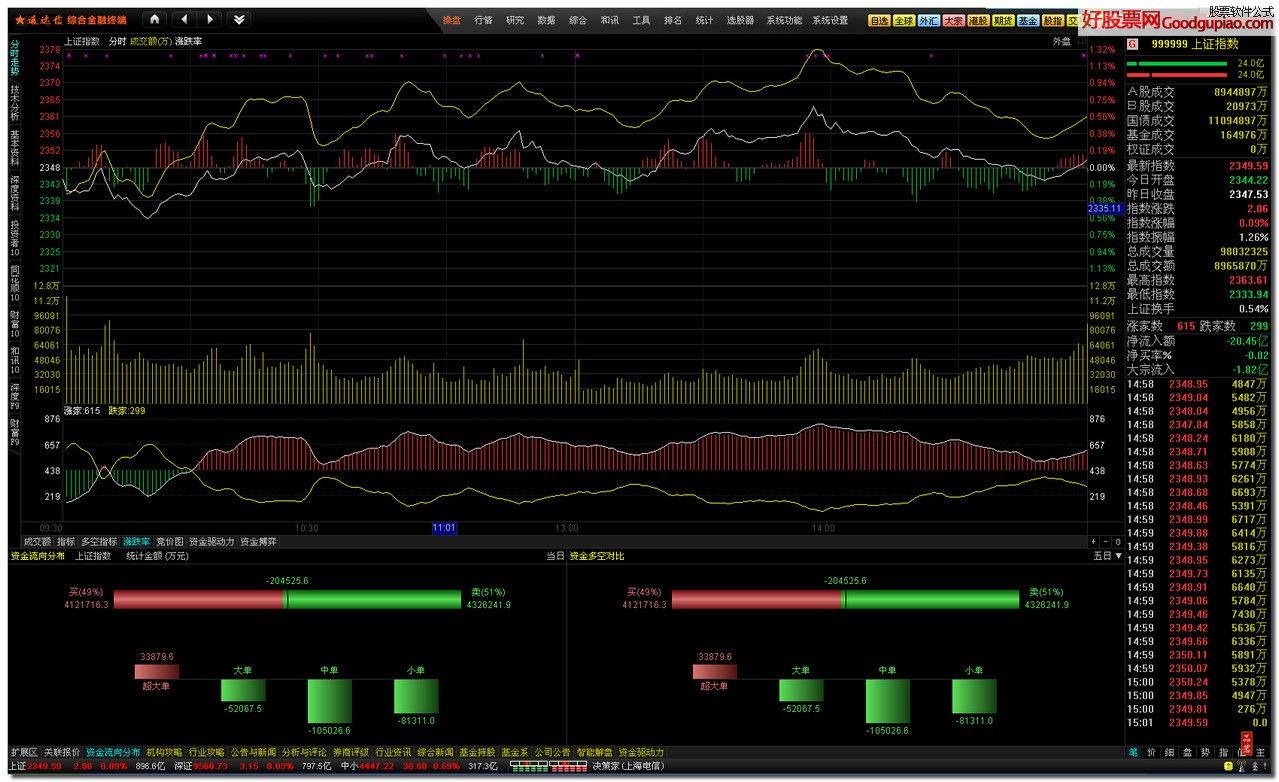Click the 基金 quick button

(1028, 20)
